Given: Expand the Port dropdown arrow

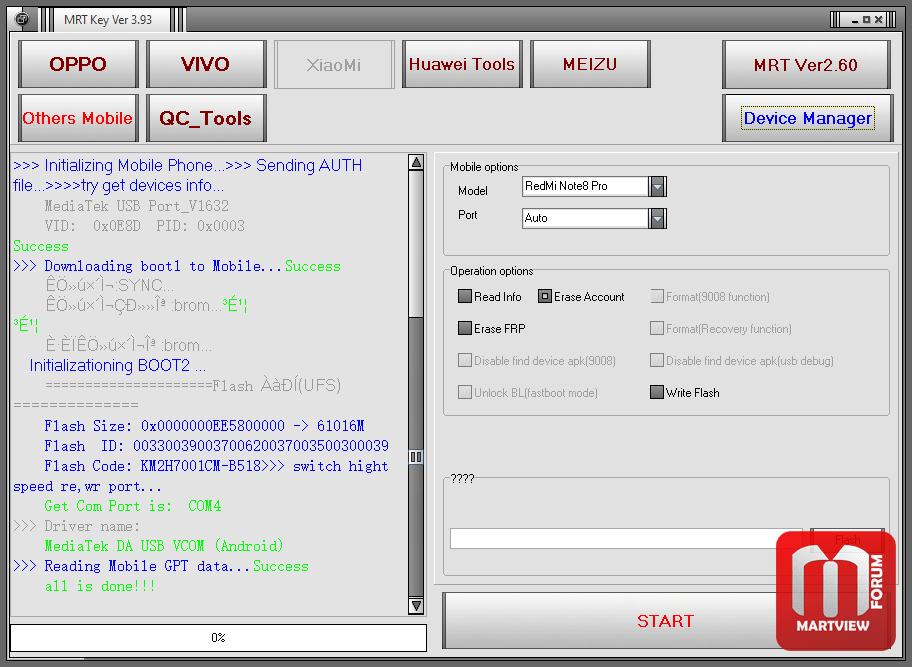Looking at the screenshot, I should click(x=657, y=219).
